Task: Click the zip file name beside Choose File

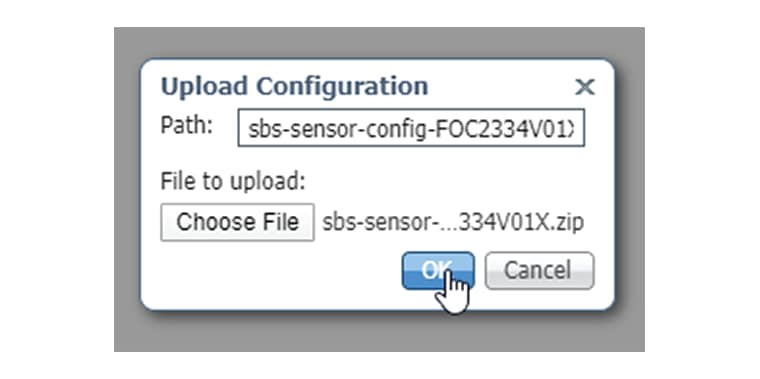Action: (x=453, y=222)
